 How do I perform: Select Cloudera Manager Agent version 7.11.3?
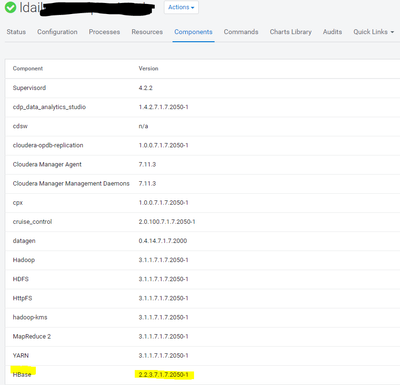[x=147, y=165]
